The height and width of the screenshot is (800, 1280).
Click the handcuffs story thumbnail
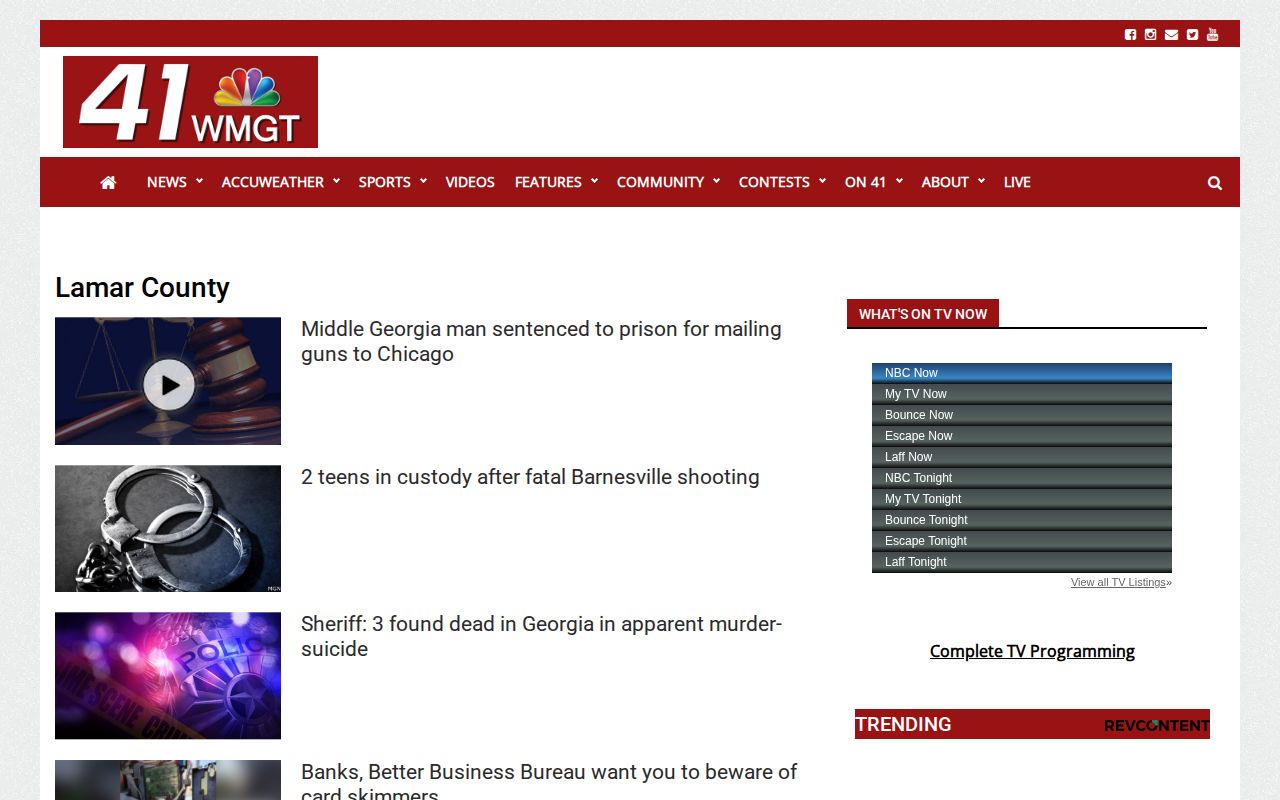tap(168, 528)
